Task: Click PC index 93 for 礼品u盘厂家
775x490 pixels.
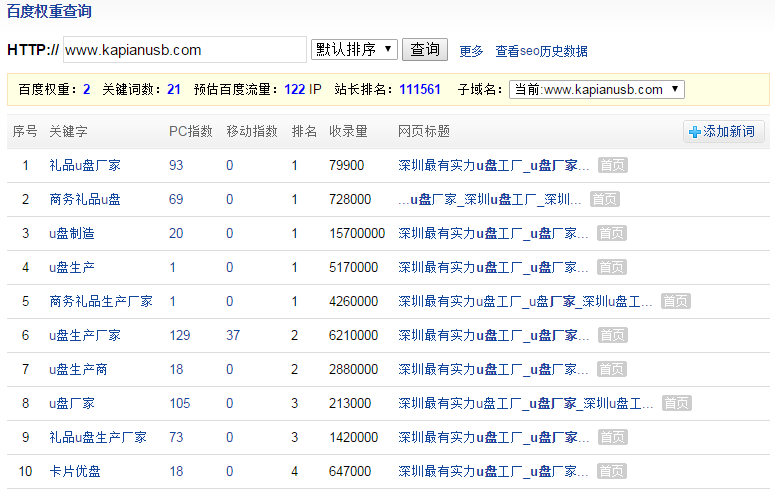Action: click(x=176, y=165)
